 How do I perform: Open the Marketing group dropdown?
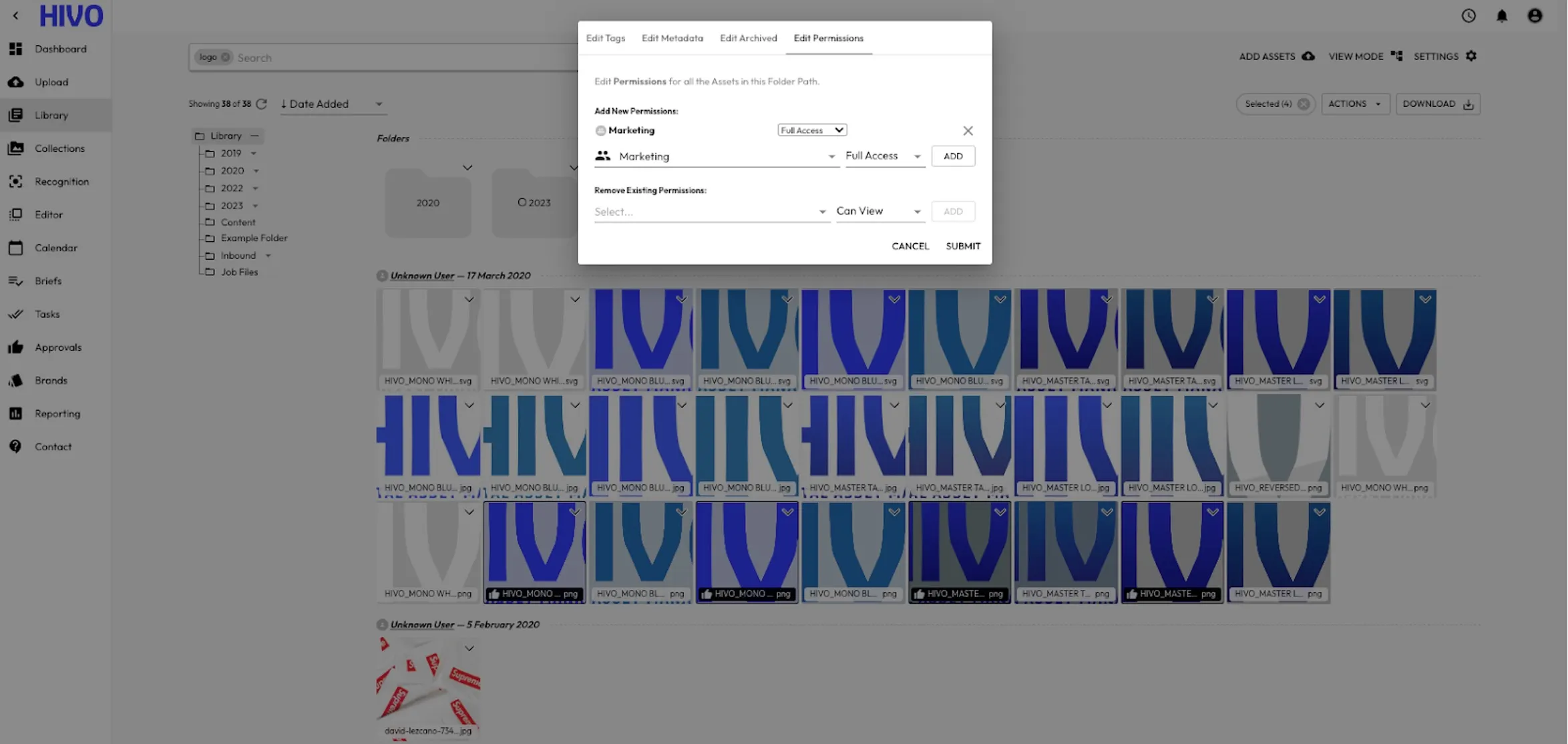click(717, 156)
